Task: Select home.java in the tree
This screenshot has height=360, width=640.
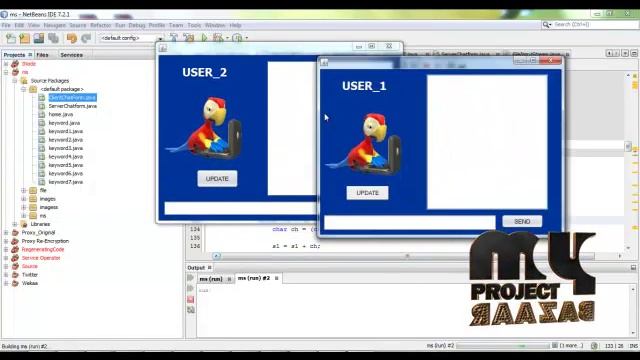Action: [61, 115]
